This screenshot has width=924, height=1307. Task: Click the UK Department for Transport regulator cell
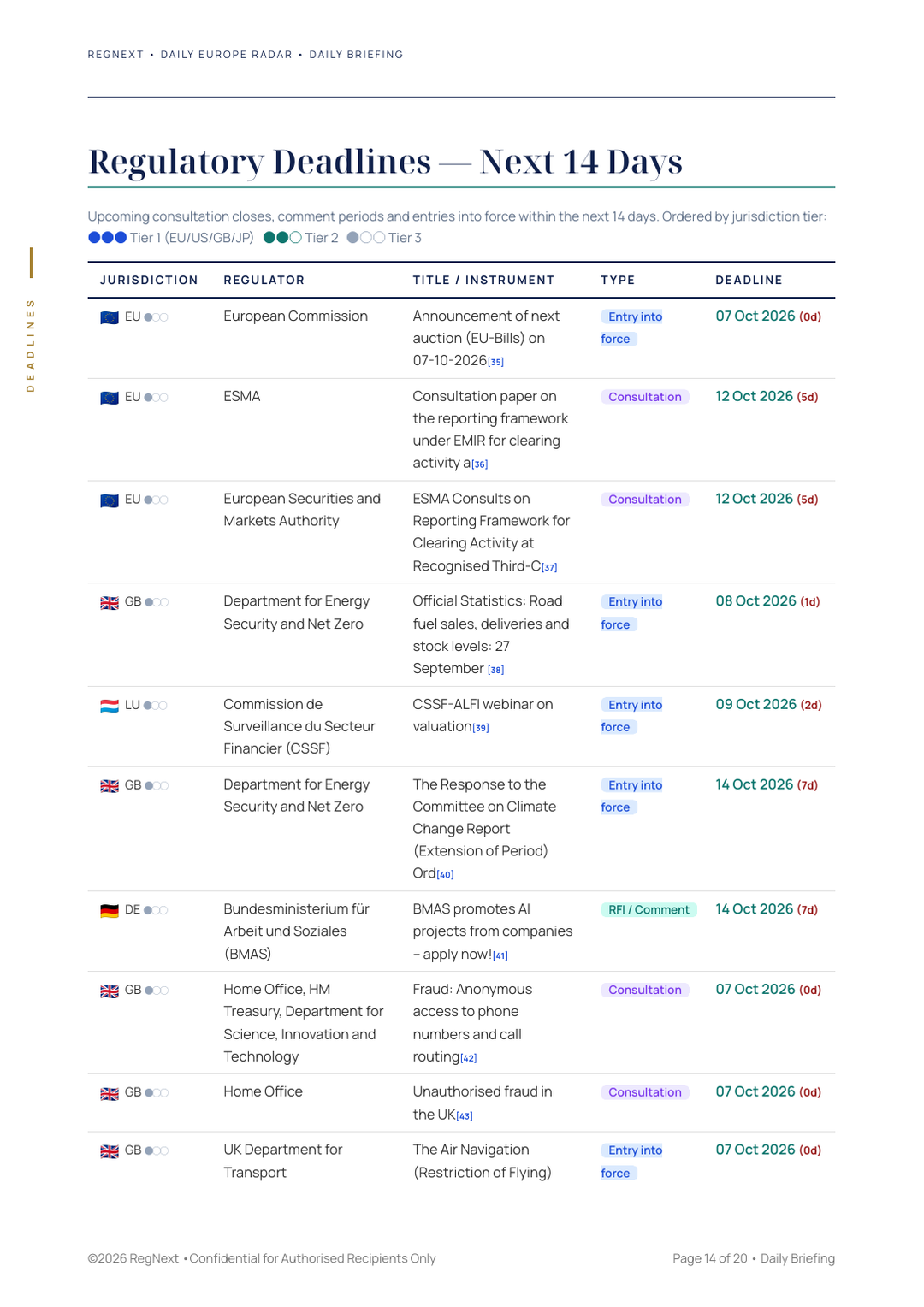pos(283,1162)
